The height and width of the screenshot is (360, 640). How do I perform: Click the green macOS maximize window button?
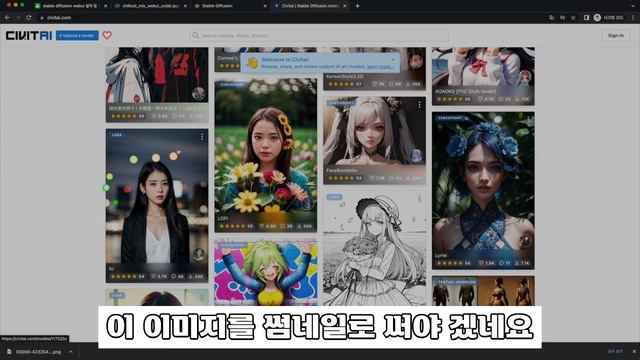click(23, 5)
